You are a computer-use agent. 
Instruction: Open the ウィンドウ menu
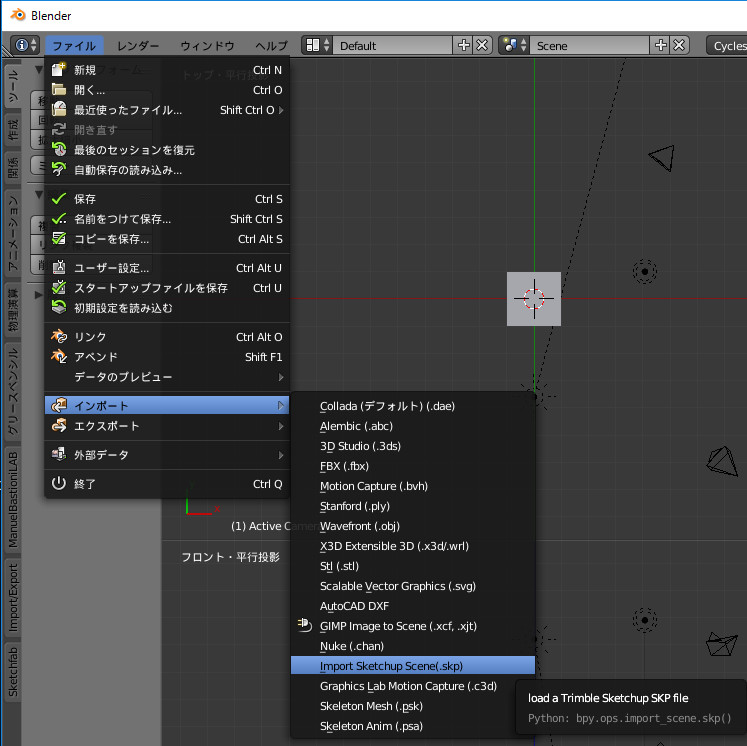tap(207, 46)
